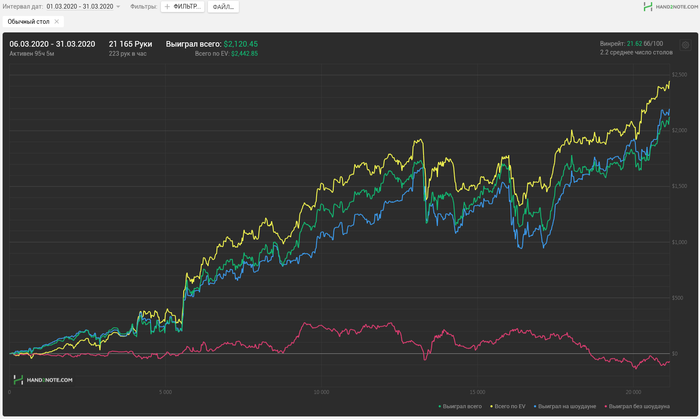700x419 pixels.
Task: Click the $0 y-axis label
Action: point(675,353)
